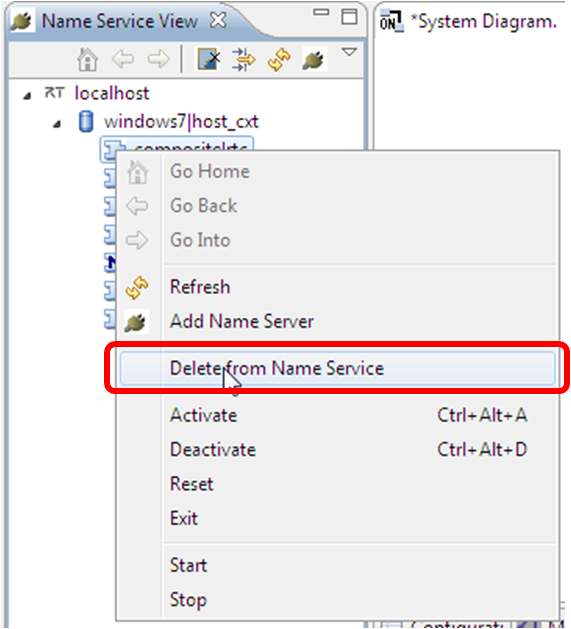
Task: Click the refresh icon next to Refresh menu item
Action: click(x=137, y=287)
